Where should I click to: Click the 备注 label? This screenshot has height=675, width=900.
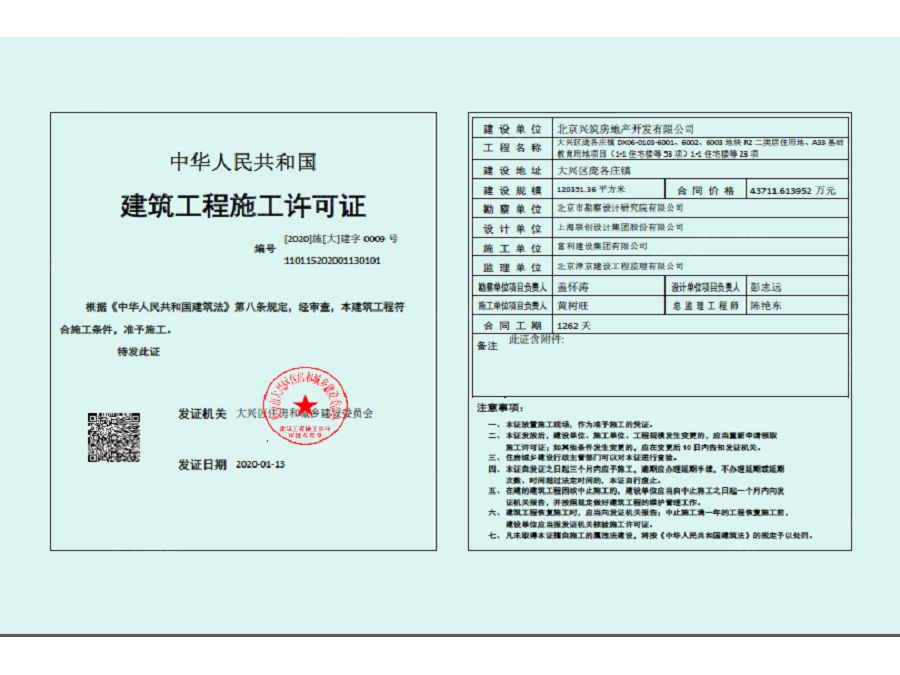click(487, 346)
